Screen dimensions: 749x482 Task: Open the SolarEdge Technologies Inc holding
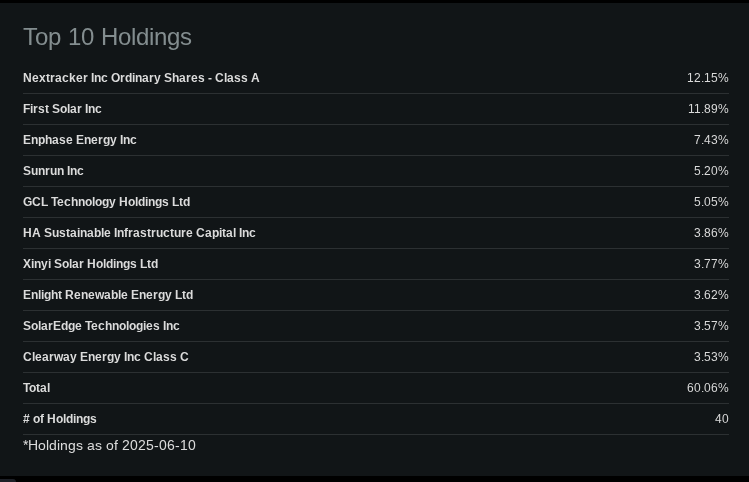[x=101, y=326]
